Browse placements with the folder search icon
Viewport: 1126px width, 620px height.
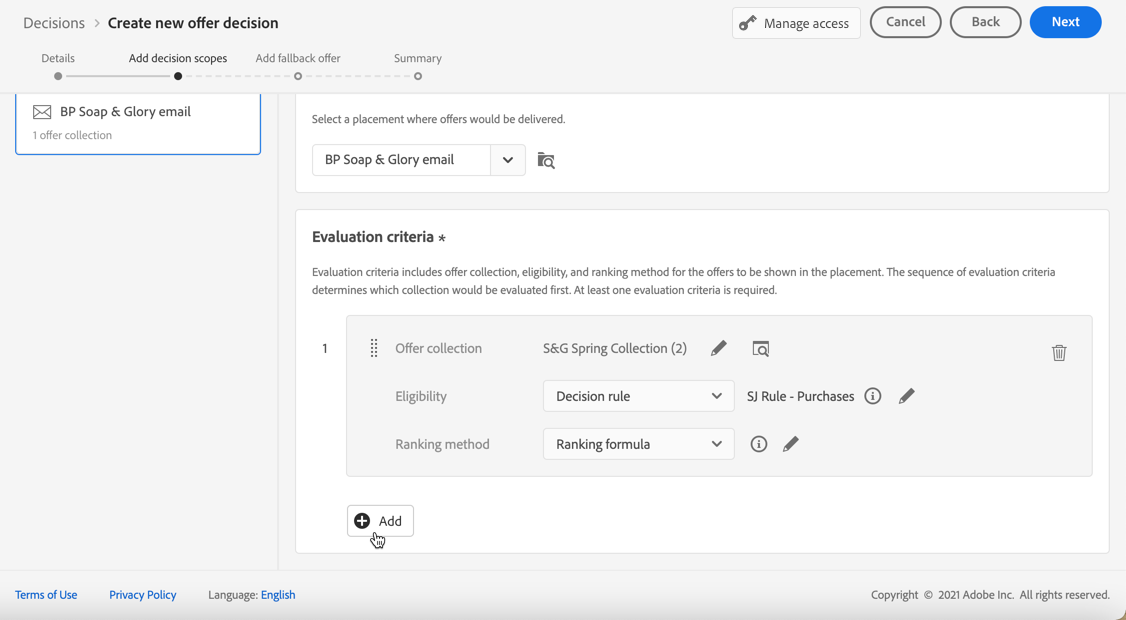546,160
